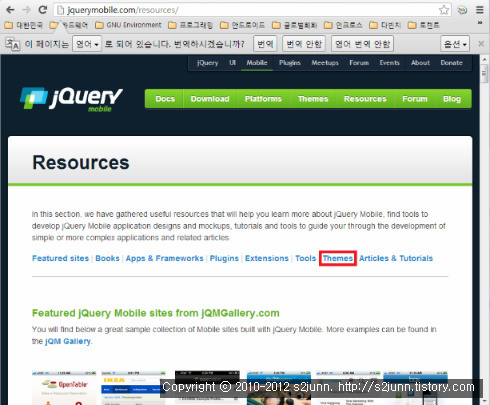Open the 글로벌회화 bookmark folder
The width and height of the screenshot is (490, 405).
click(x=295, y=25)
